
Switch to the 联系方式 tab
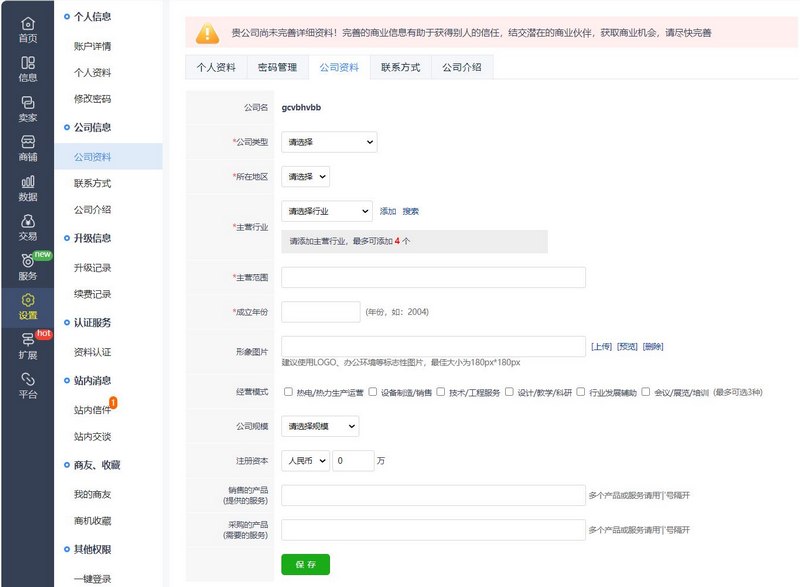pyautogui.click(x=400, y=68)
